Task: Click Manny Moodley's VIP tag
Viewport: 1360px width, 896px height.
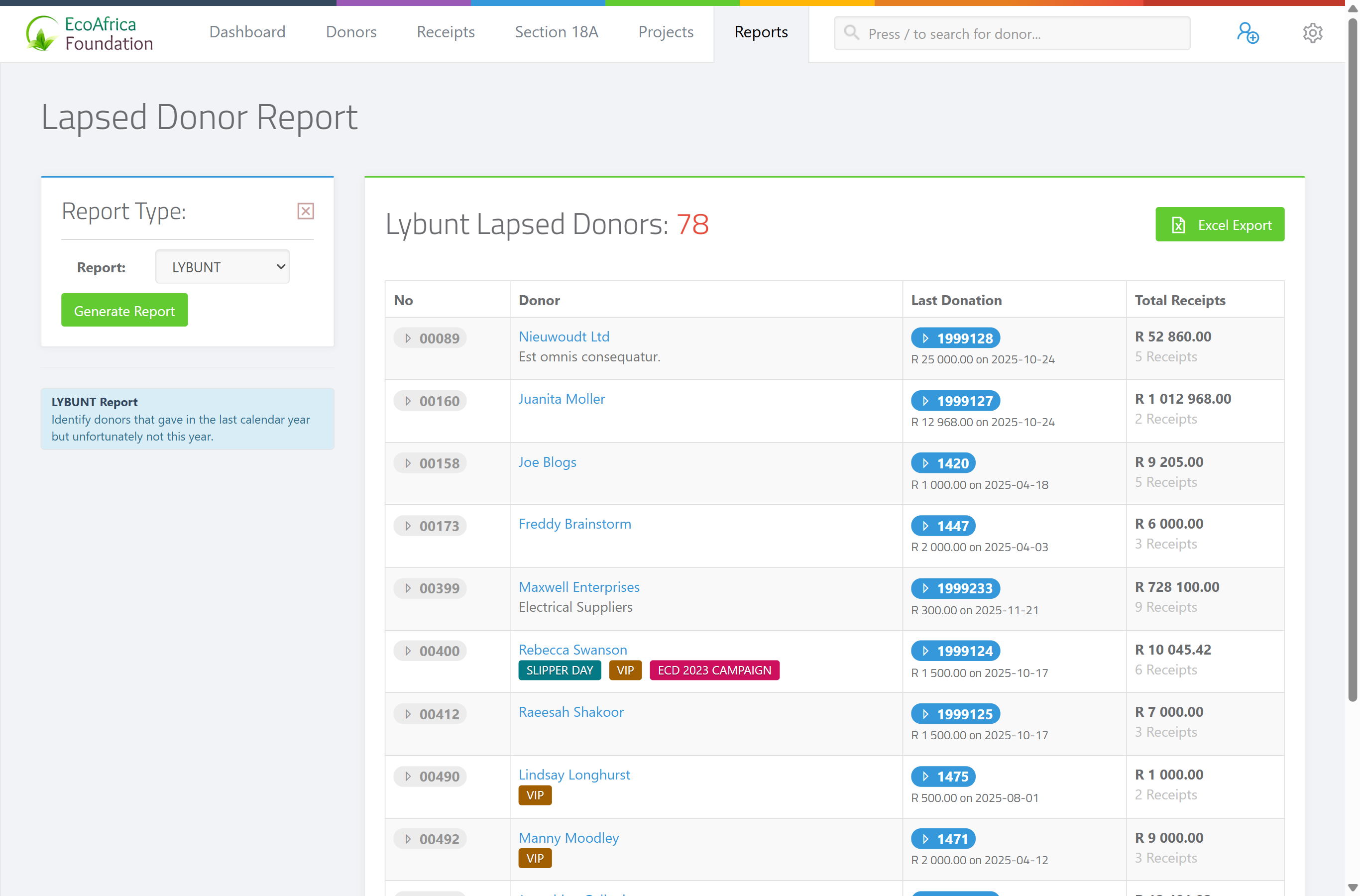Action: tap(535, 858)
